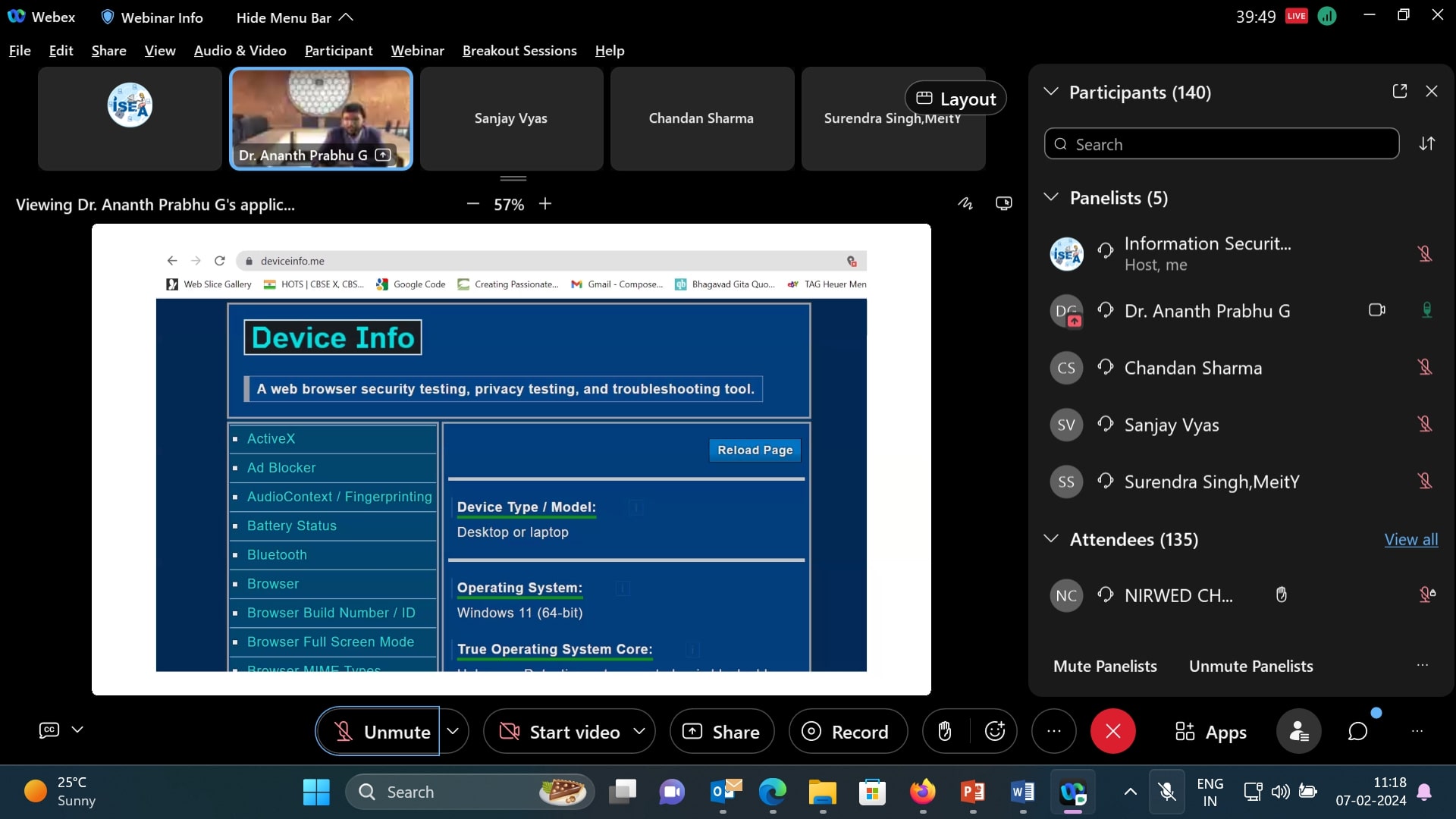Zoom in shared content with plus

(x=545, y=203)
